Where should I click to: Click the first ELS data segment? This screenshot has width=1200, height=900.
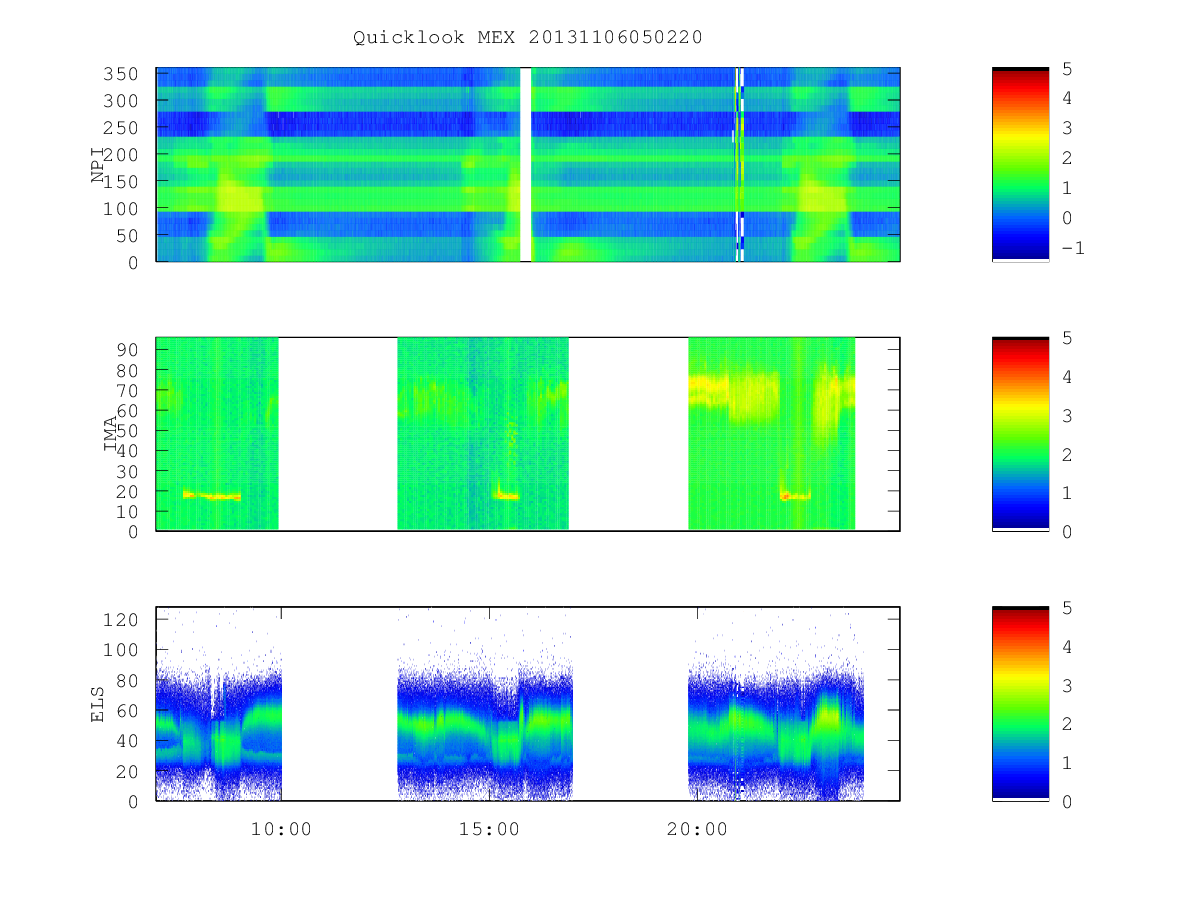pyautogui.click(x=219, y=704)
